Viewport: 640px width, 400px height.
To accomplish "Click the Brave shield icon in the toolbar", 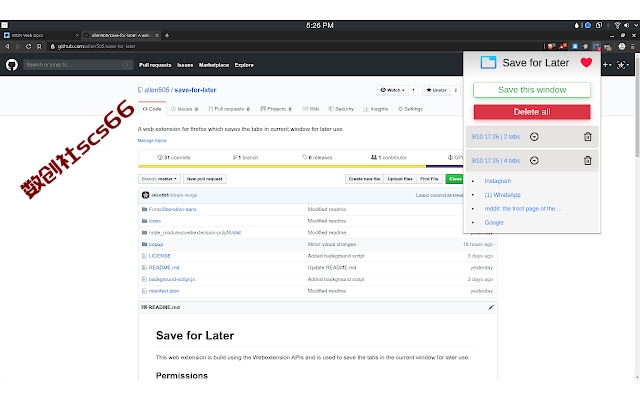I will [551, 47].
